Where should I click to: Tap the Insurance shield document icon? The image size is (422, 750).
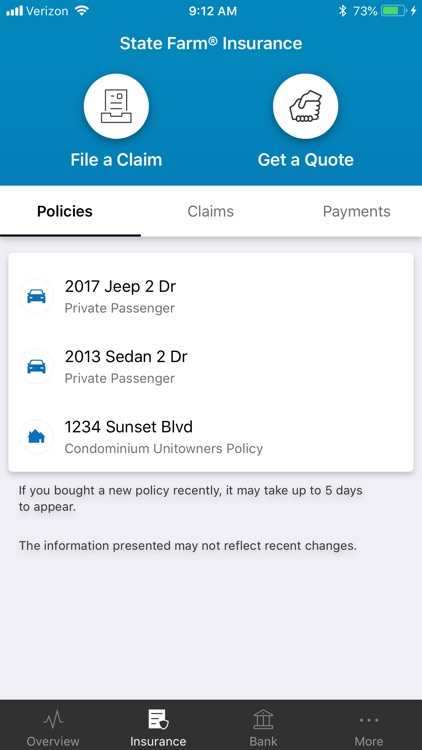click(x=158, y=719)
